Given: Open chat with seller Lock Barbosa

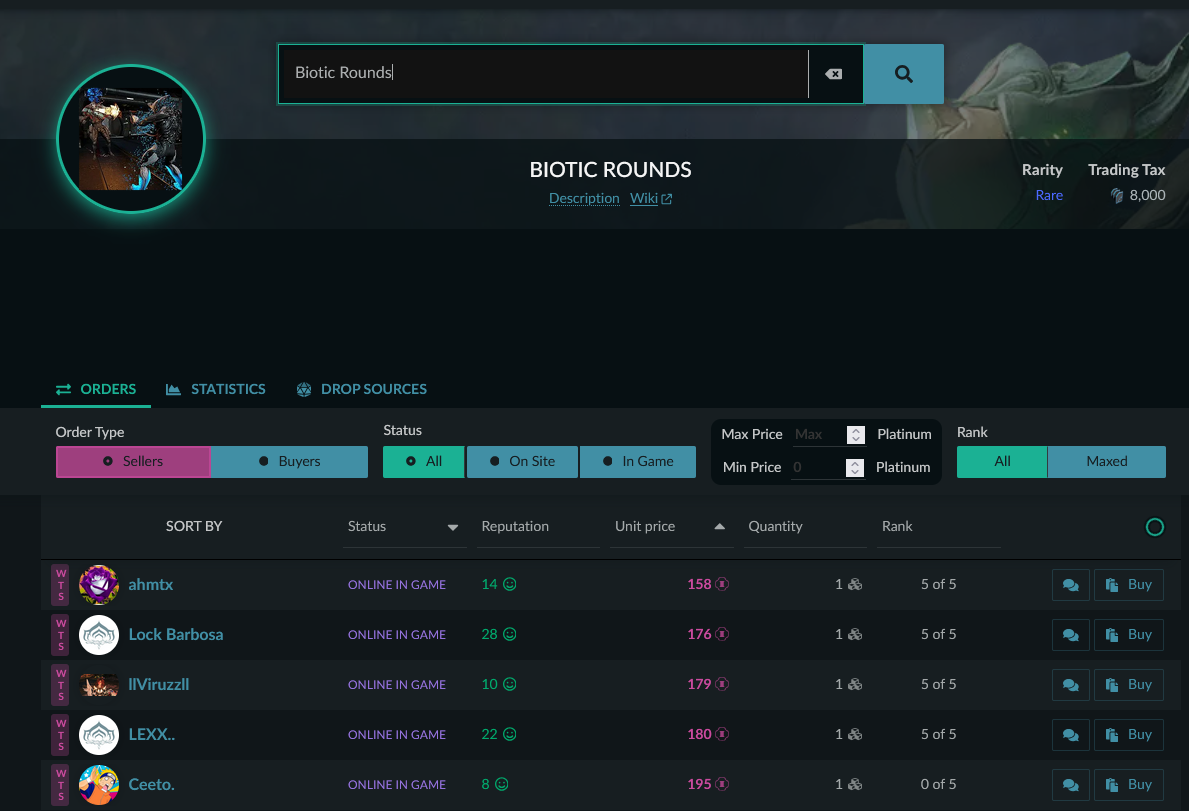Looking at the screenshot, I should tap(1071, 635).
